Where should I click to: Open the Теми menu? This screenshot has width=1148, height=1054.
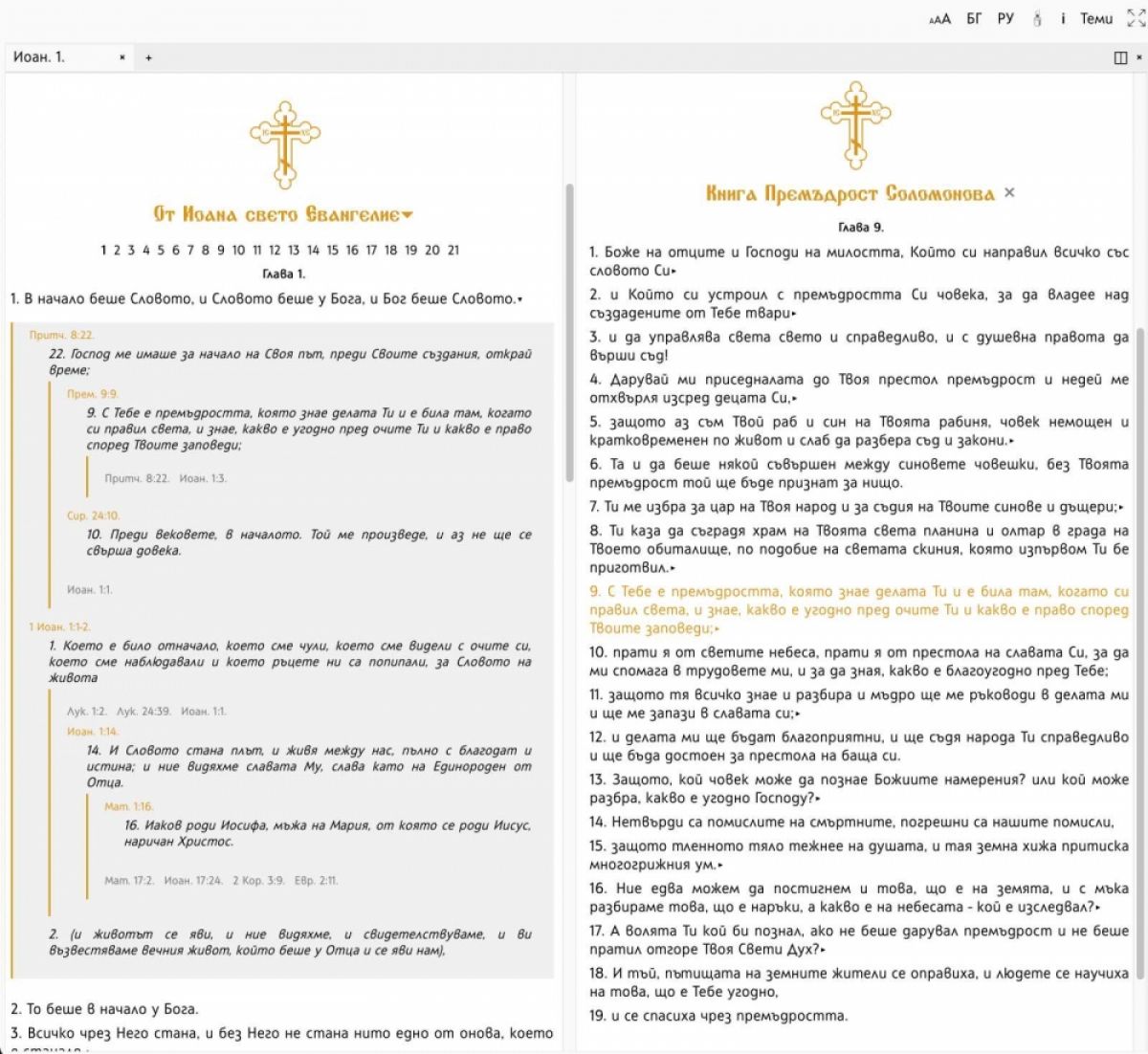coord(1096,19)
